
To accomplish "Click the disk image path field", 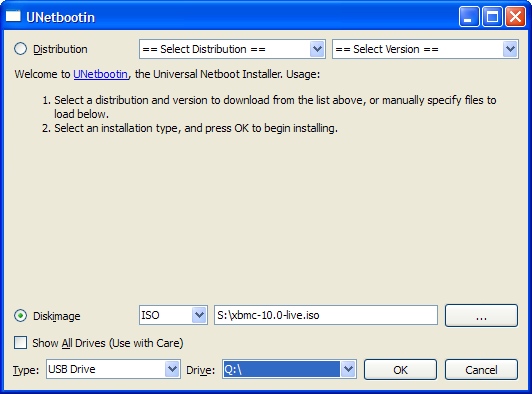I will click(x=326, y=315).
